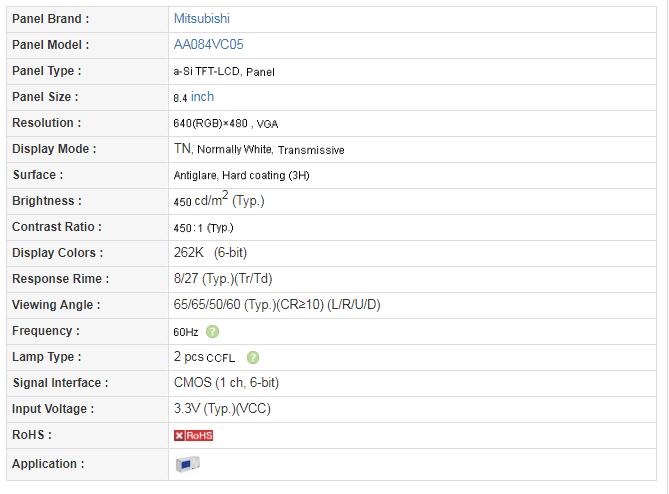Click the help icon next to CCFL
This screenshot has height=494, width=669.
[253, 357]
